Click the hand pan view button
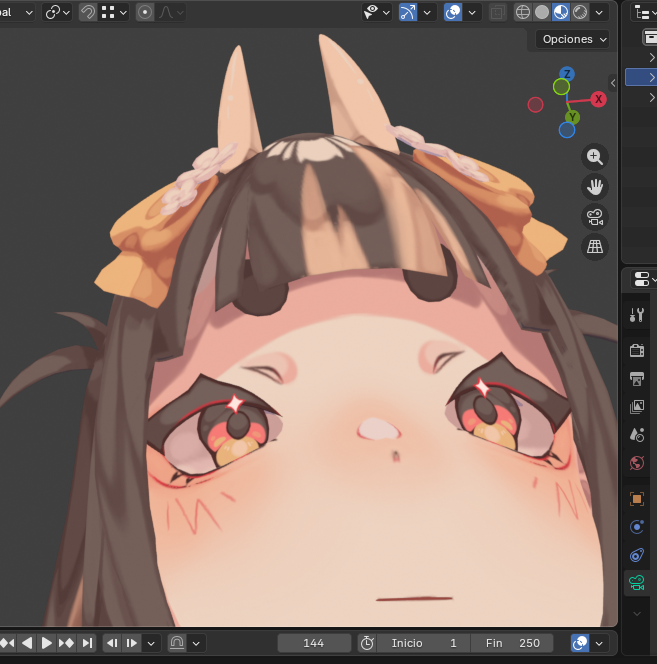The image size is (657, 664). tap(595, 187)
